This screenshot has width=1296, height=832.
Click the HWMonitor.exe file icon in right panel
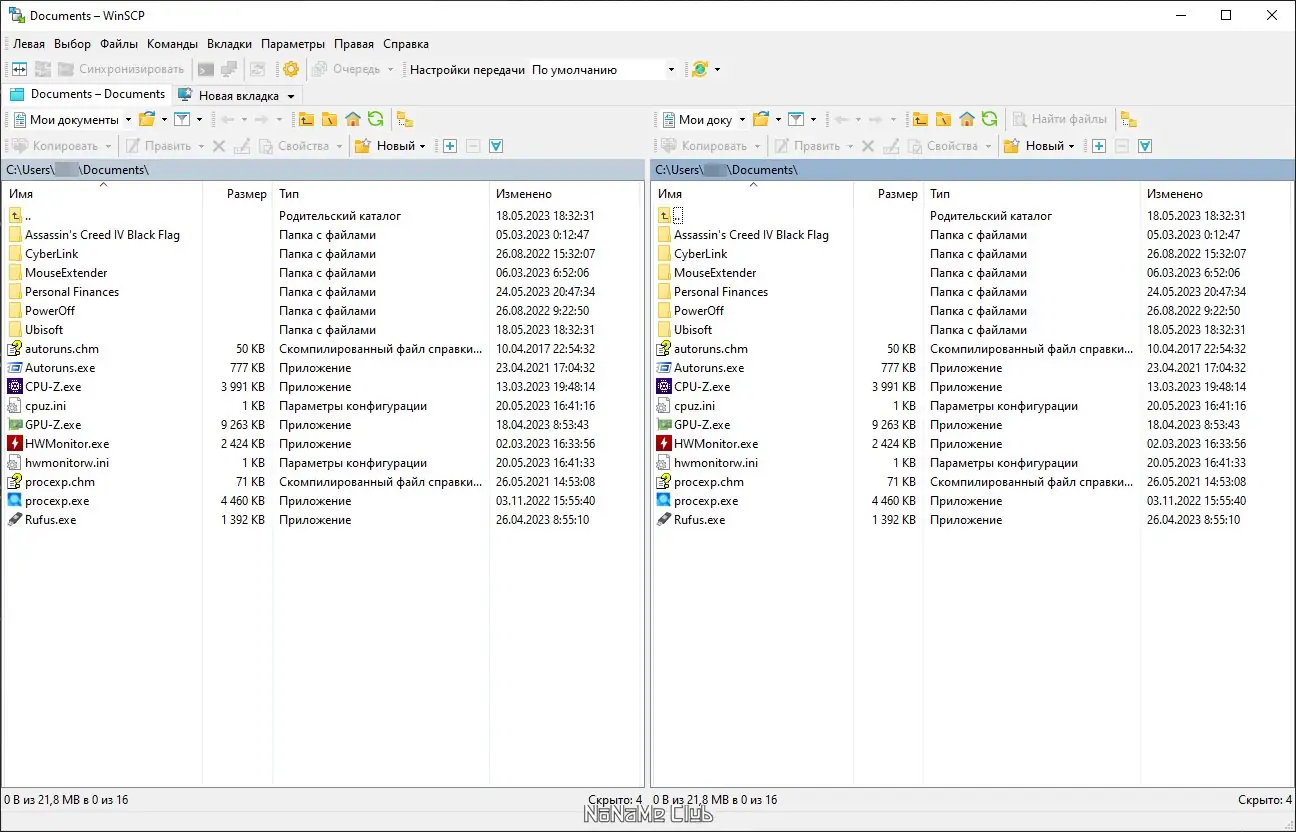[664, 443]
